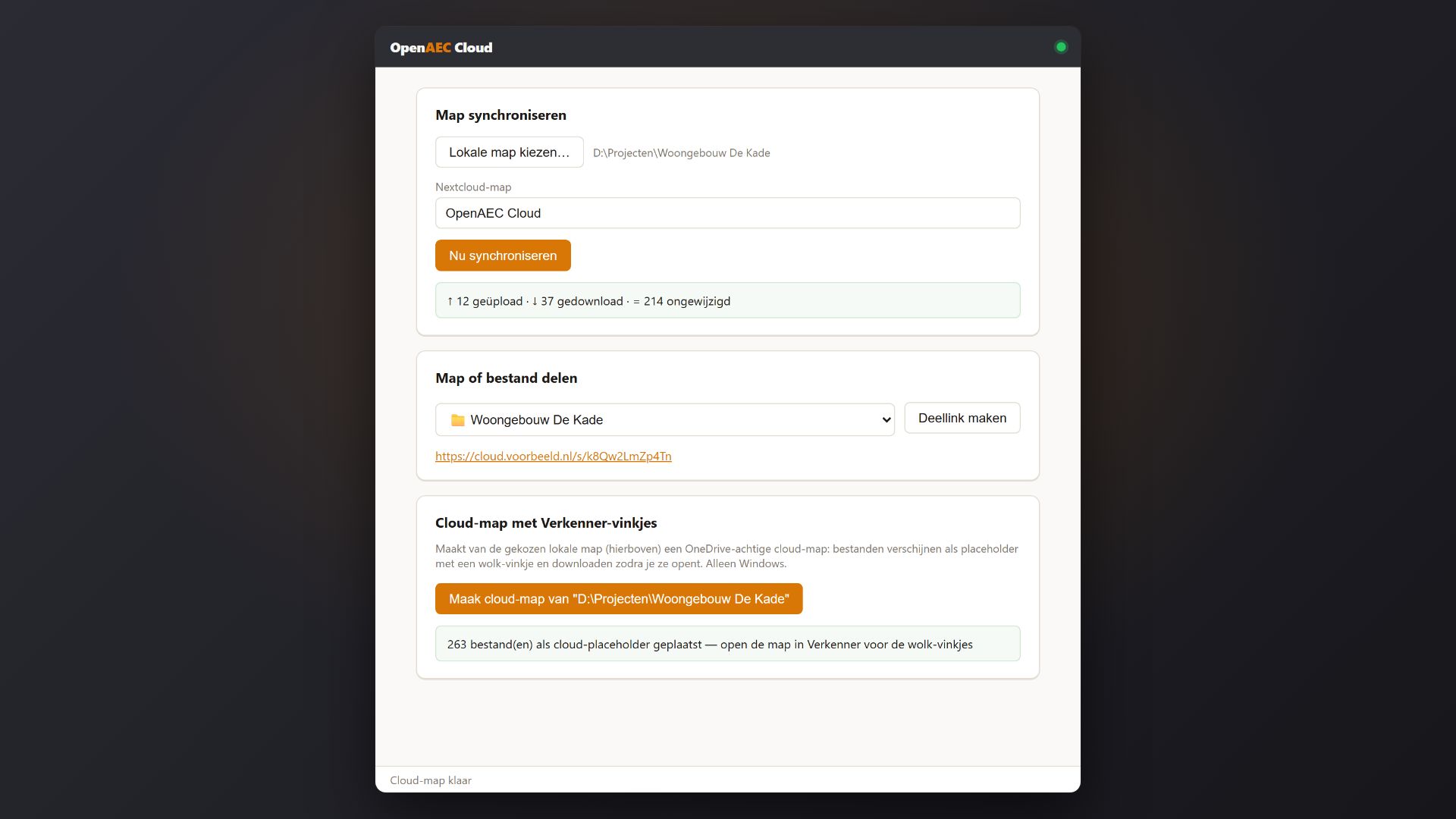Screen dimensions: 1456x819
Task: Click the description paragraph starting 'Maakt van de gekozen'
Action: pos(726,556)
